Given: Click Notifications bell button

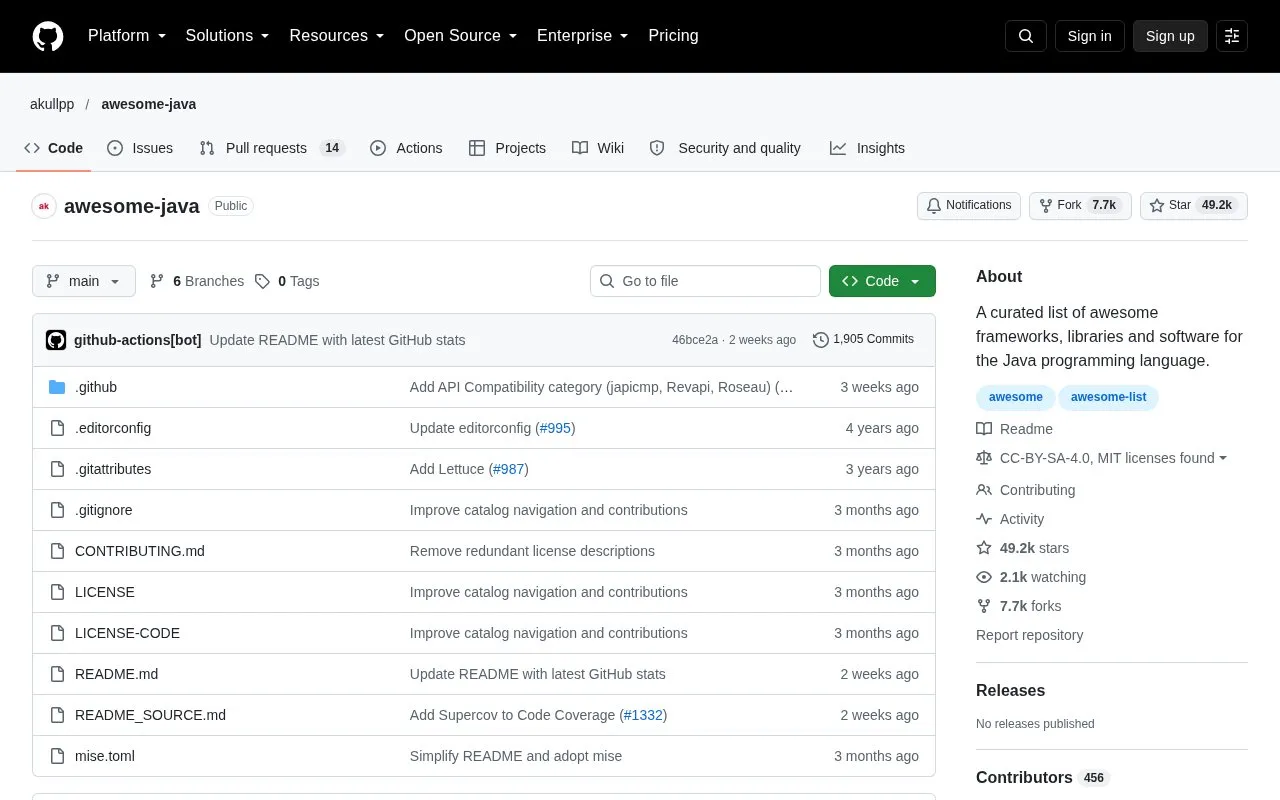Looking at the screenshot, I should click(x=969, y=206).
